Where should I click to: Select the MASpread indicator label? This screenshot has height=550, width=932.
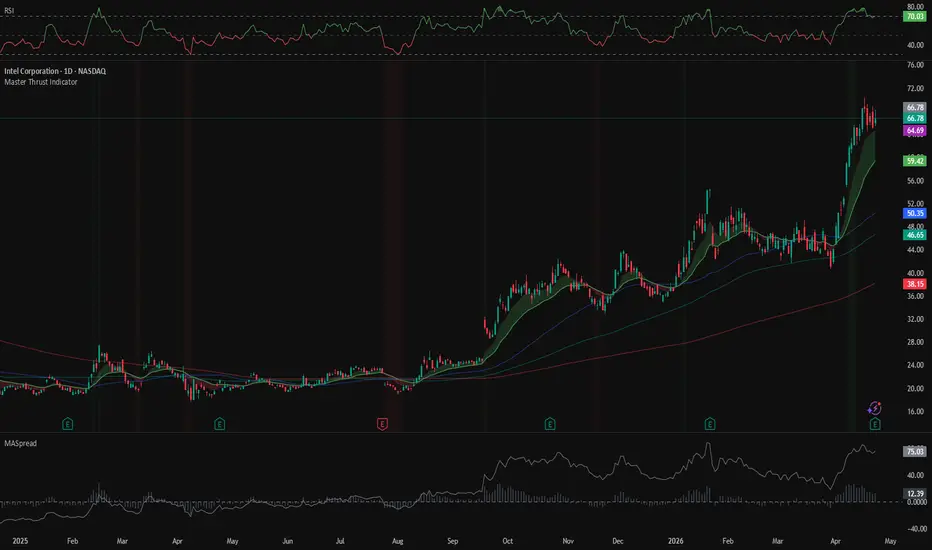point(20,444)
